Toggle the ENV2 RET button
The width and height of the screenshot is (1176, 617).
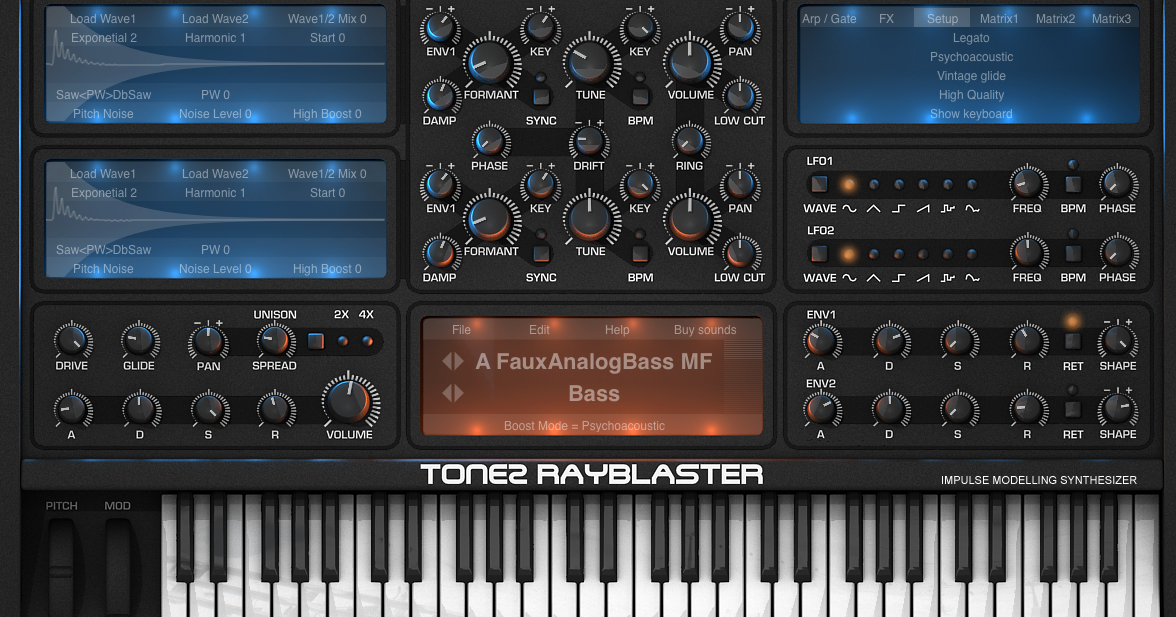[1073, 409]
